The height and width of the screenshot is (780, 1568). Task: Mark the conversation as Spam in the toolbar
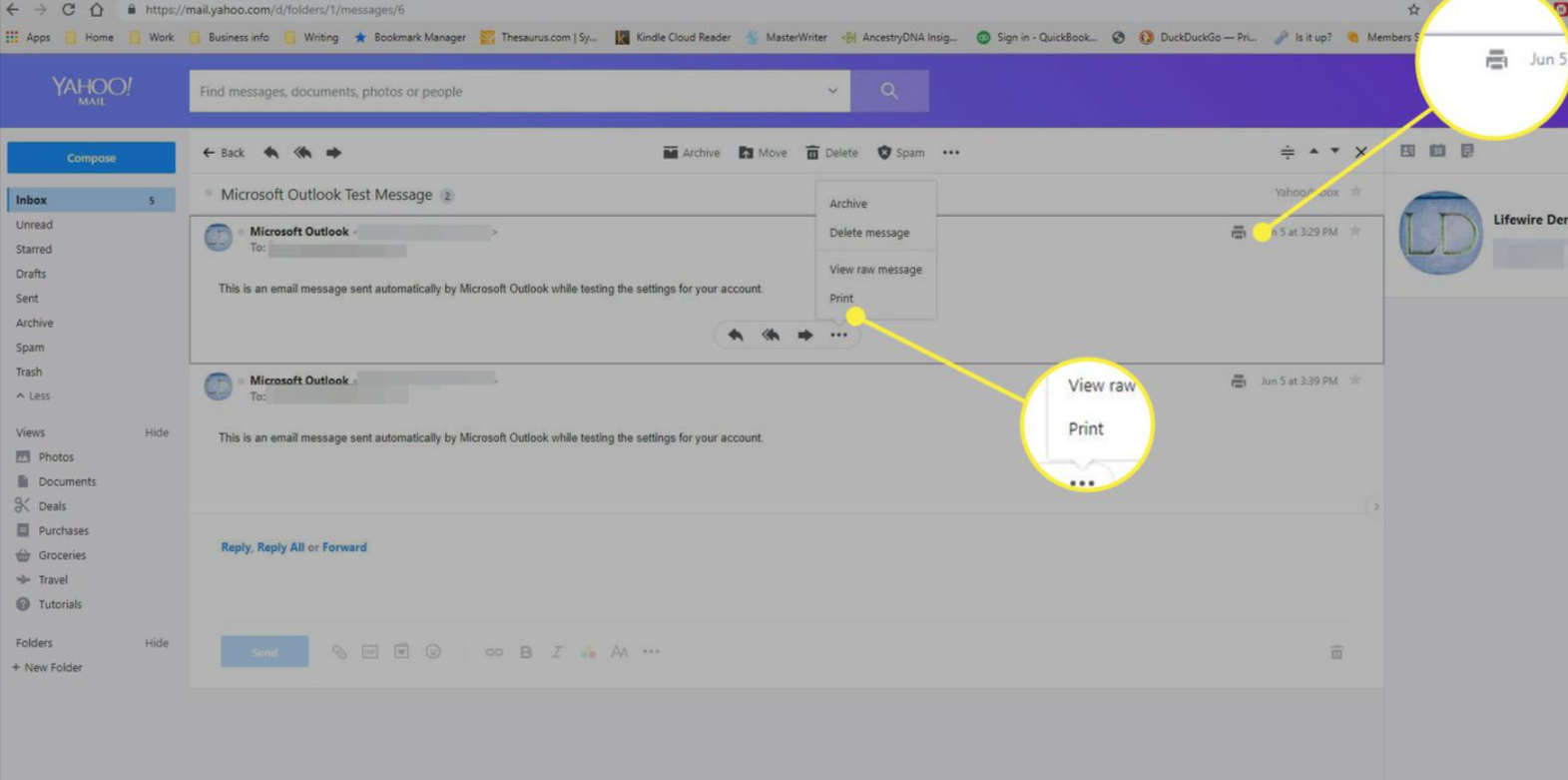tap(900, 153)
